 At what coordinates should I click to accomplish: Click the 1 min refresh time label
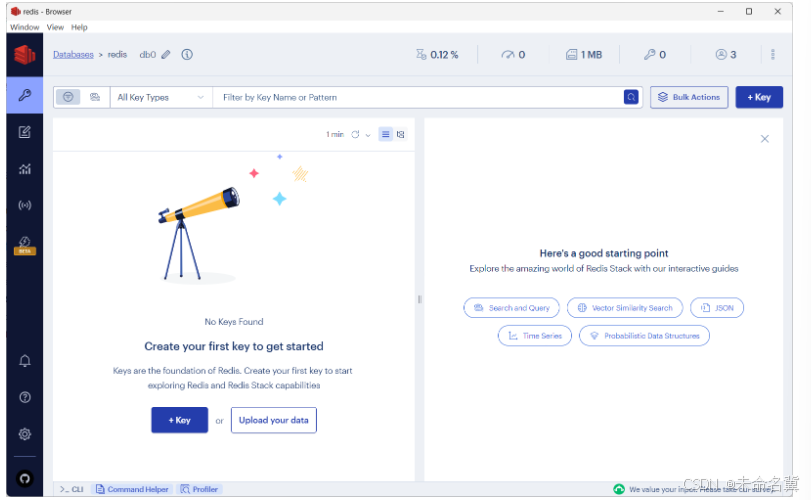pos(335,134)
